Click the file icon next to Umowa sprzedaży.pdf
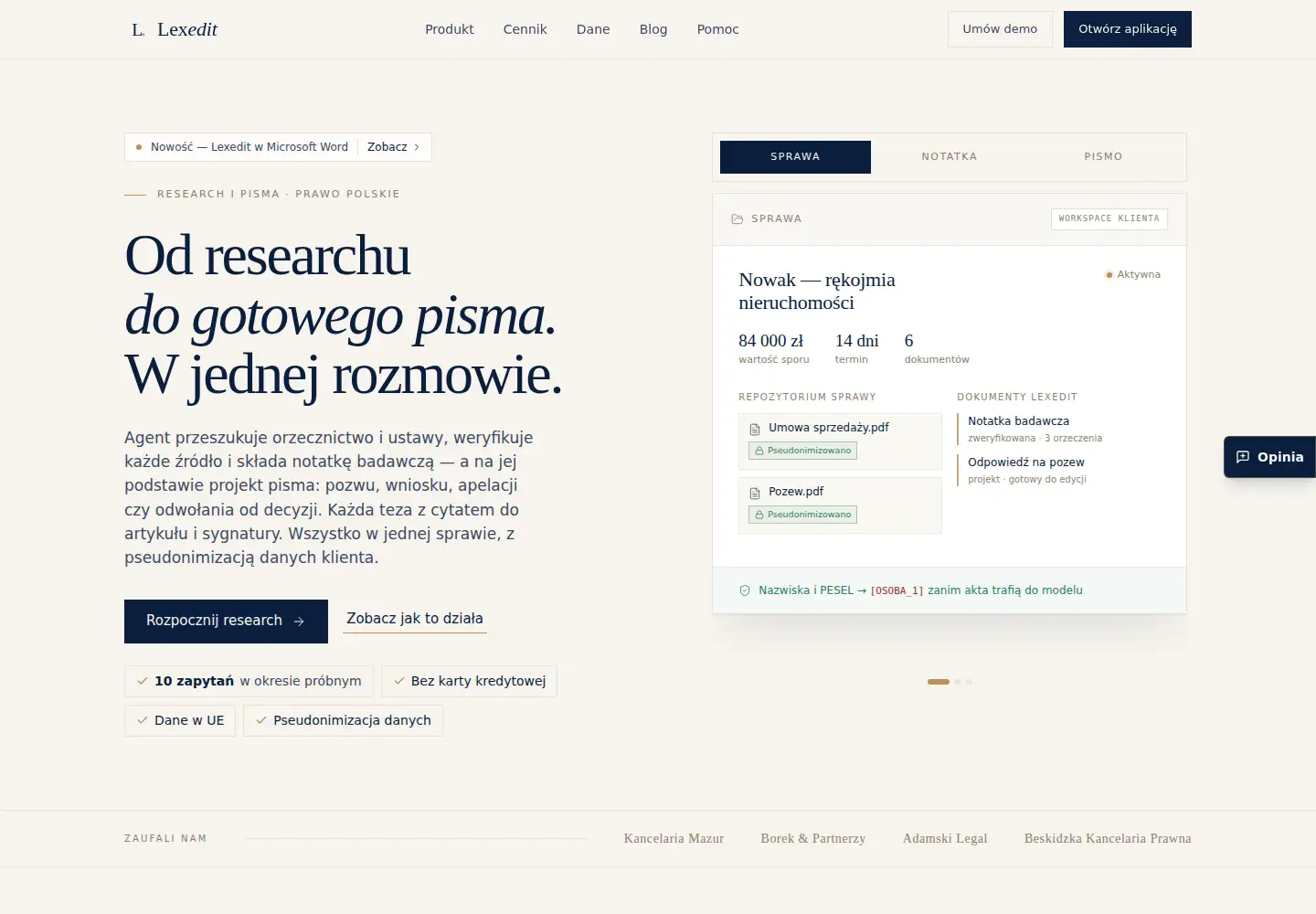The image size is (1316, 914). pyautogui.click(x=755, y=429)
